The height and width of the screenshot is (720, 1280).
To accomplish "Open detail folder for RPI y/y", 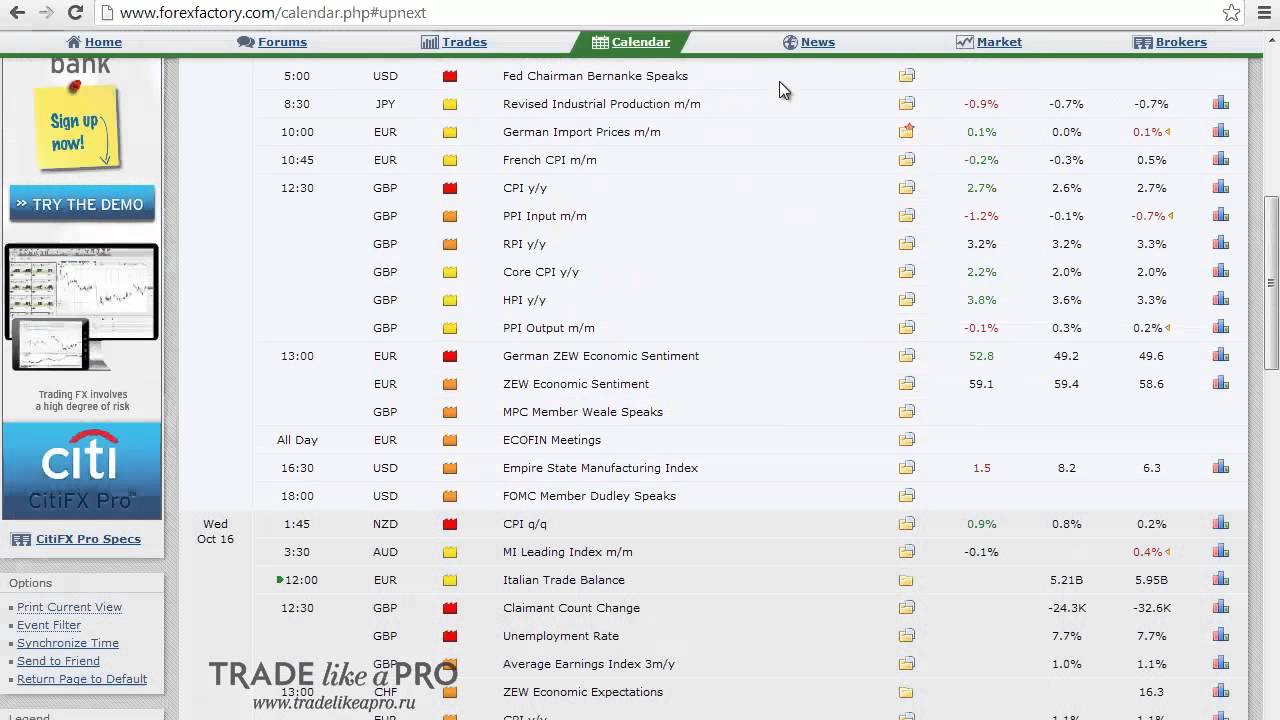I will click(907, 244).
